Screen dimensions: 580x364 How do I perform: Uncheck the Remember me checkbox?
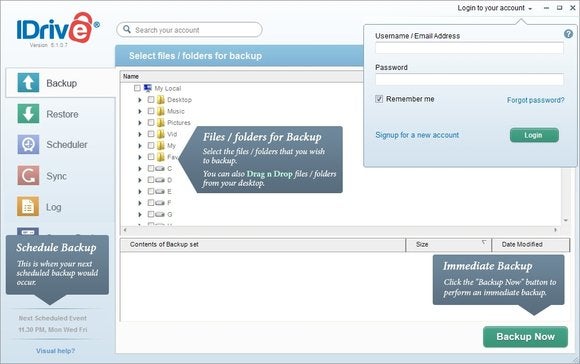[379, 99]
